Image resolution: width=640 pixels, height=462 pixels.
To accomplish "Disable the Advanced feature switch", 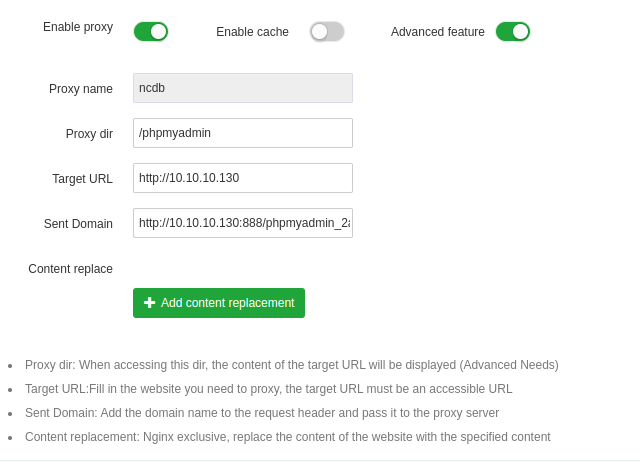I will coord(513,32).
